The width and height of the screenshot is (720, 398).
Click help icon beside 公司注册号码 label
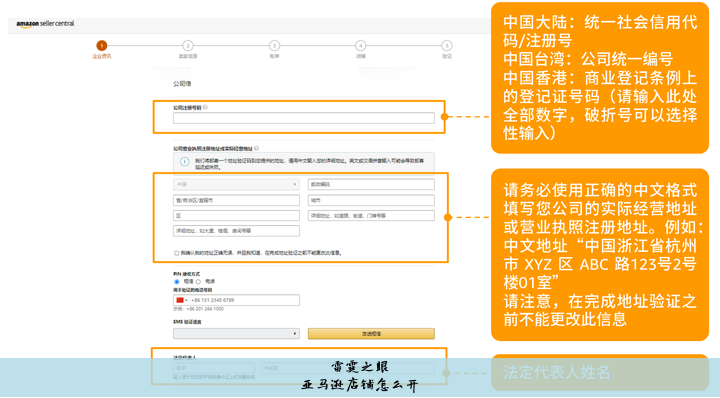tap(205, 107)
